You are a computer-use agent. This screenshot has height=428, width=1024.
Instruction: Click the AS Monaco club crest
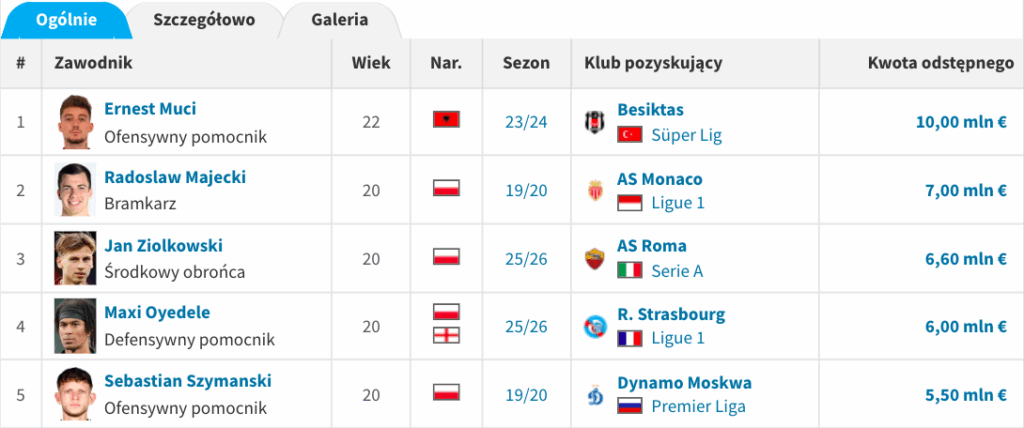click(595, 190)
